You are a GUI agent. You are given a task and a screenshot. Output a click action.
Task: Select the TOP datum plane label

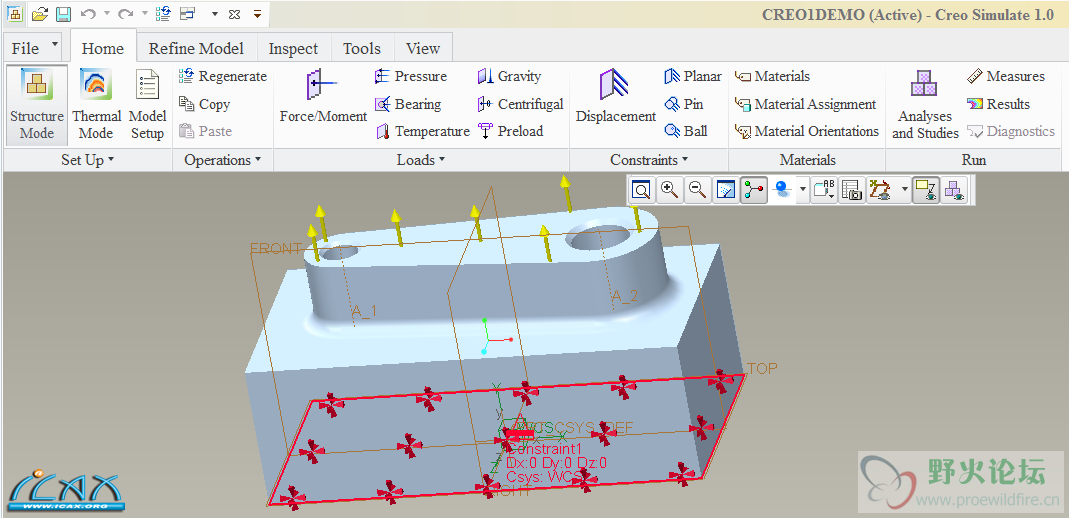(762, 369)
